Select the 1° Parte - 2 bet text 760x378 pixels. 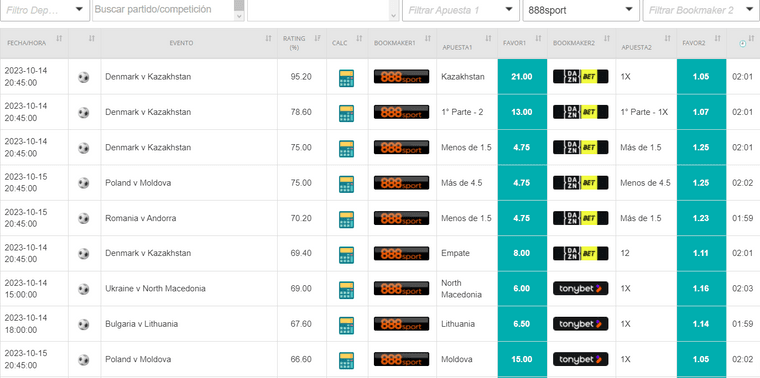coord(462,112)
